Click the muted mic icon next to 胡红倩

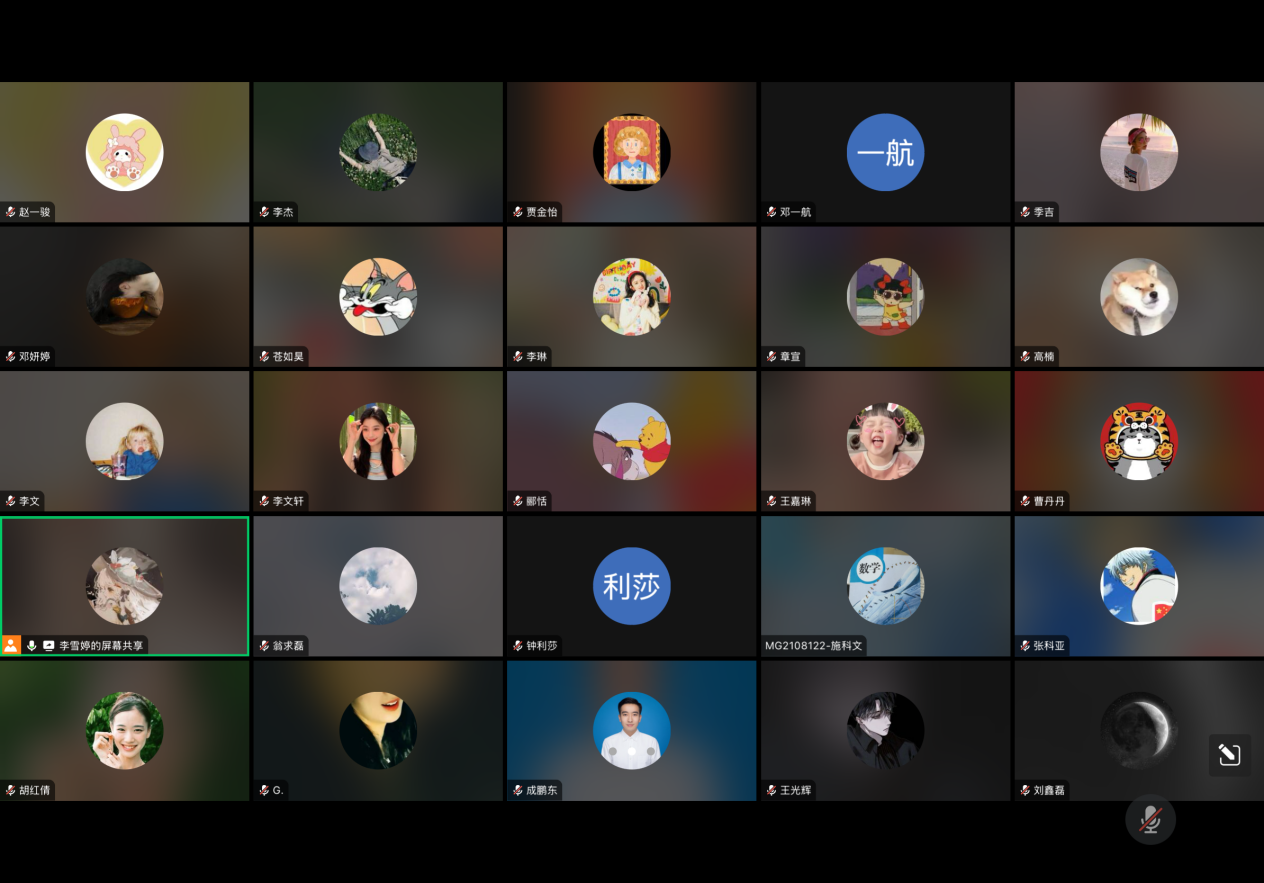11,790
